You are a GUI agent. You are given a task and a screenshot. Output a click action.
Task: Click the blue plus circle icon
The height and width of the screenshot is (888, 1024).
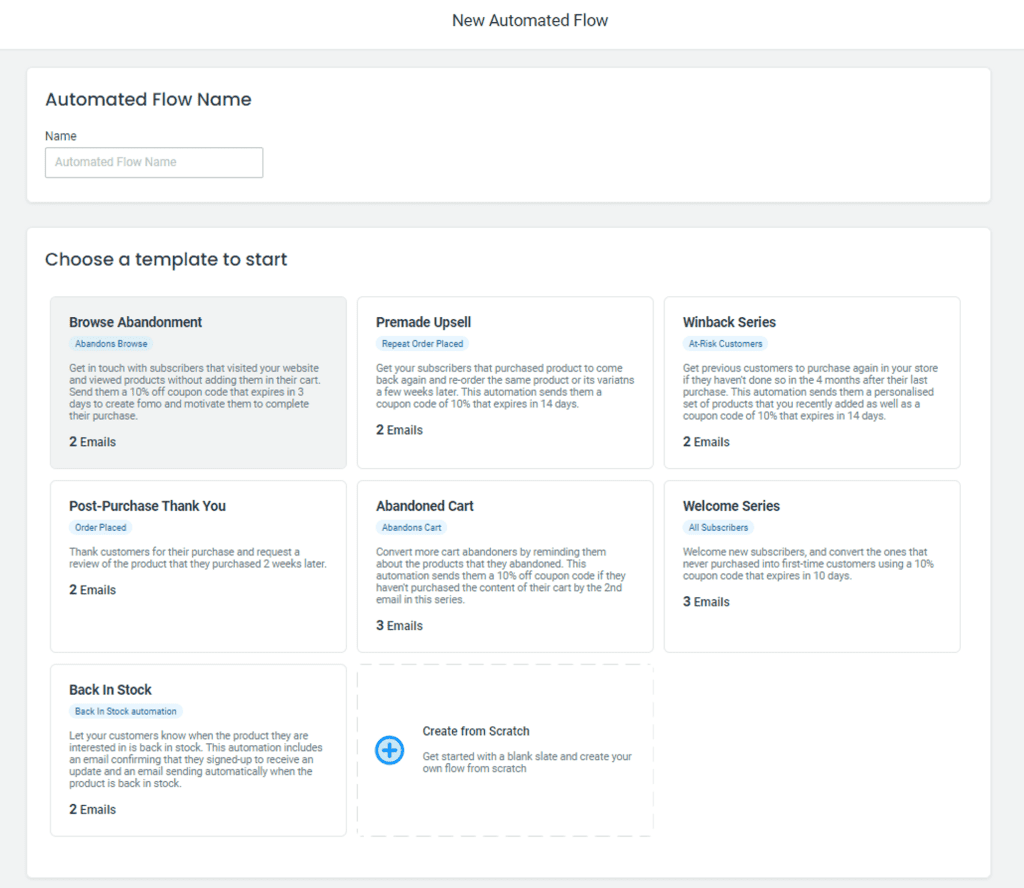(x=389, y=750)
